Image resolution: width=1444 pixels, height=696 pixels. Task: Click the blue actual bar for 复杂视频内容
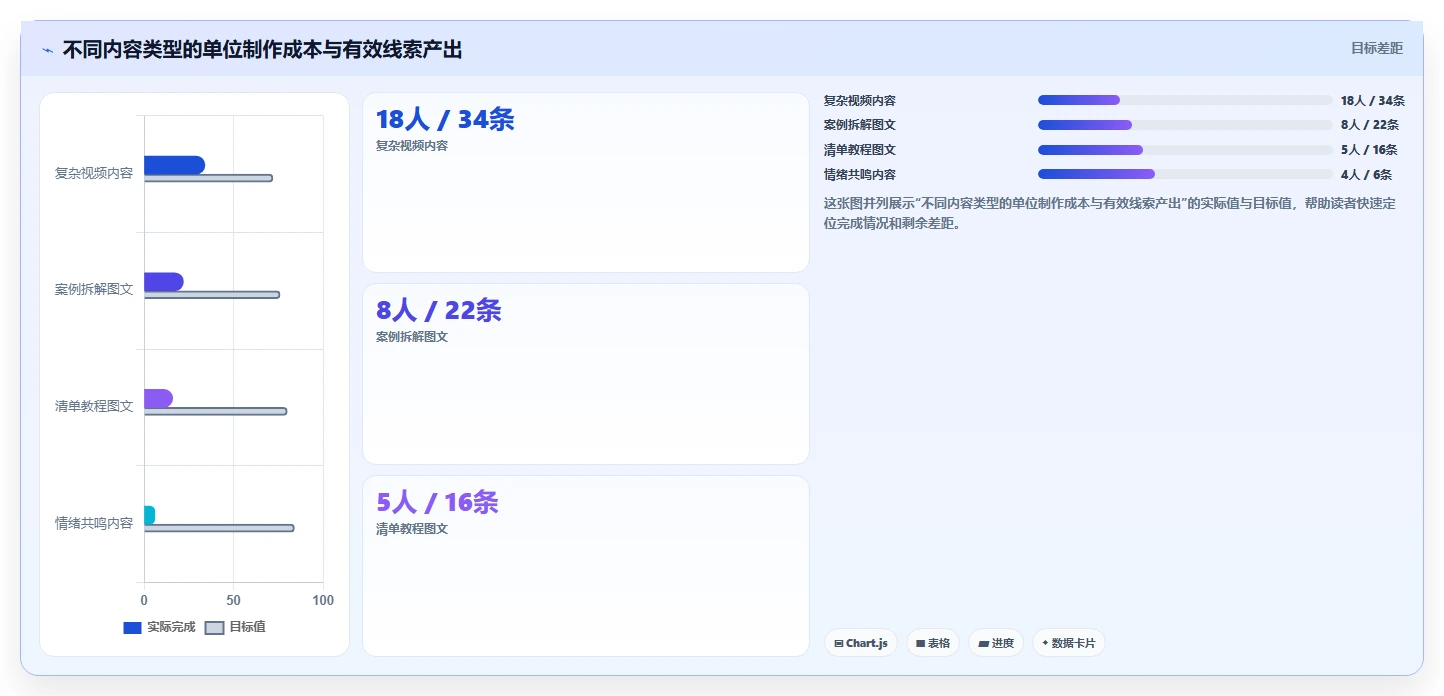tap(174, 165)
